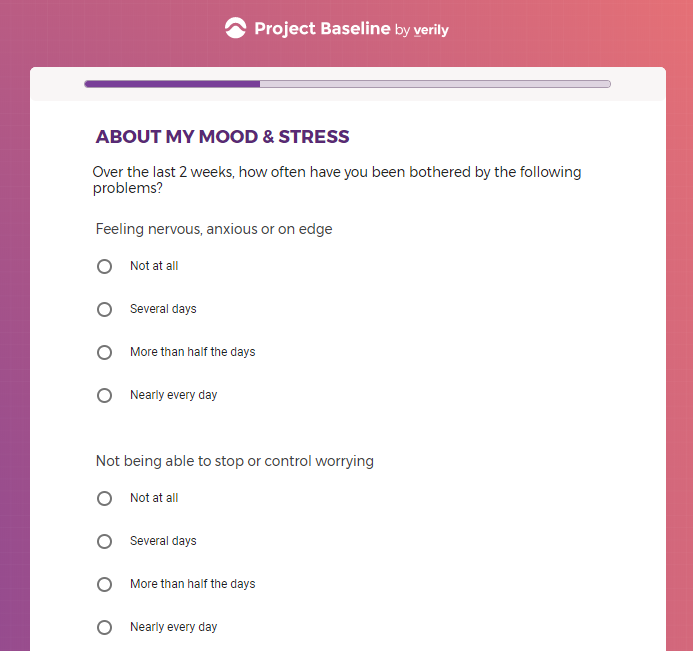Open the Verily link in the header
693x651 pixels.
tap(431, 30)
